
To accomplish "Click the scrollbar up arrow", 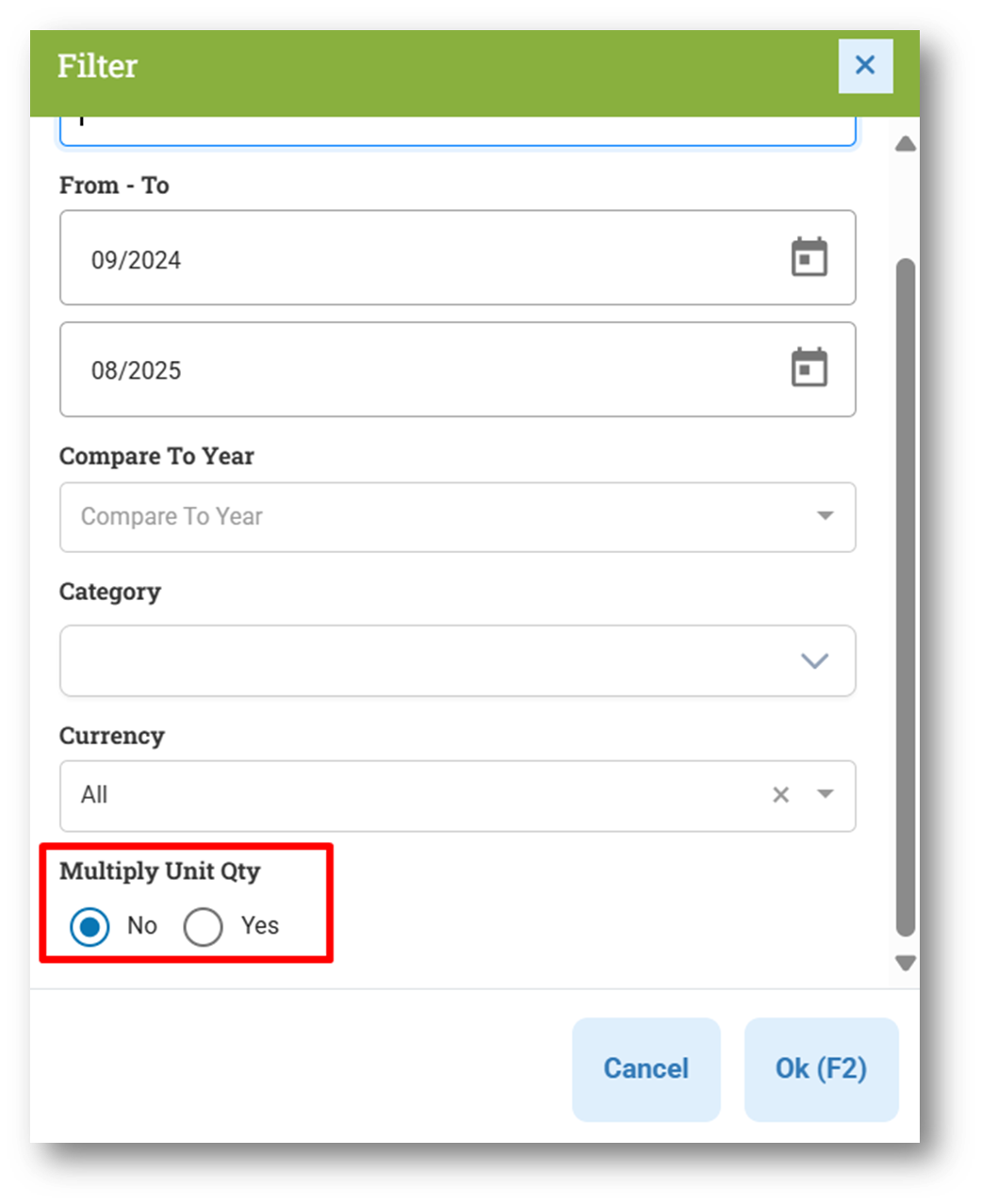I will (x=906, y=144).
